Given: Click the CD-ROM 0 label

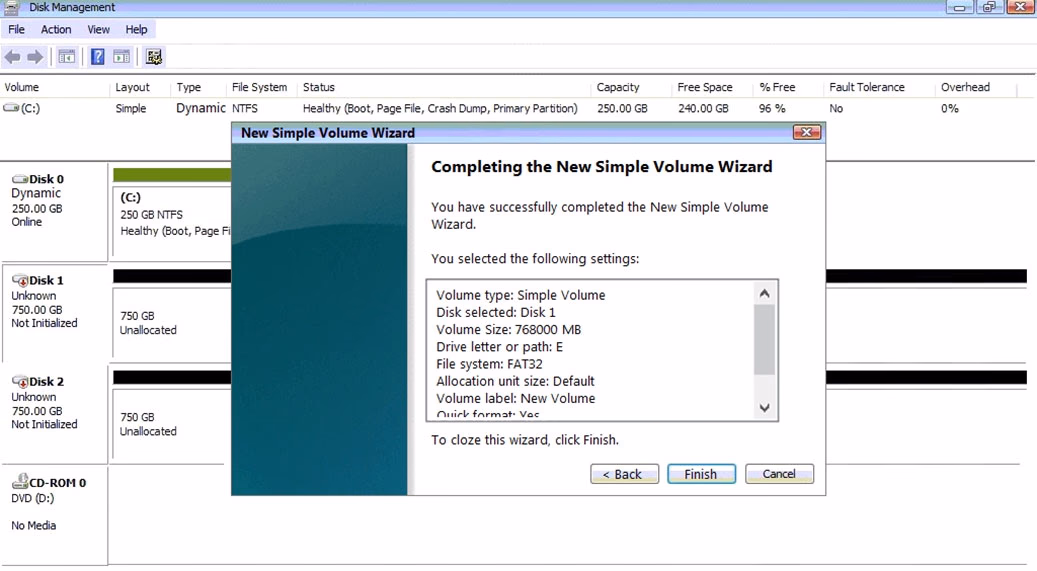Looking at the screenshot, I should coord(58,483).
